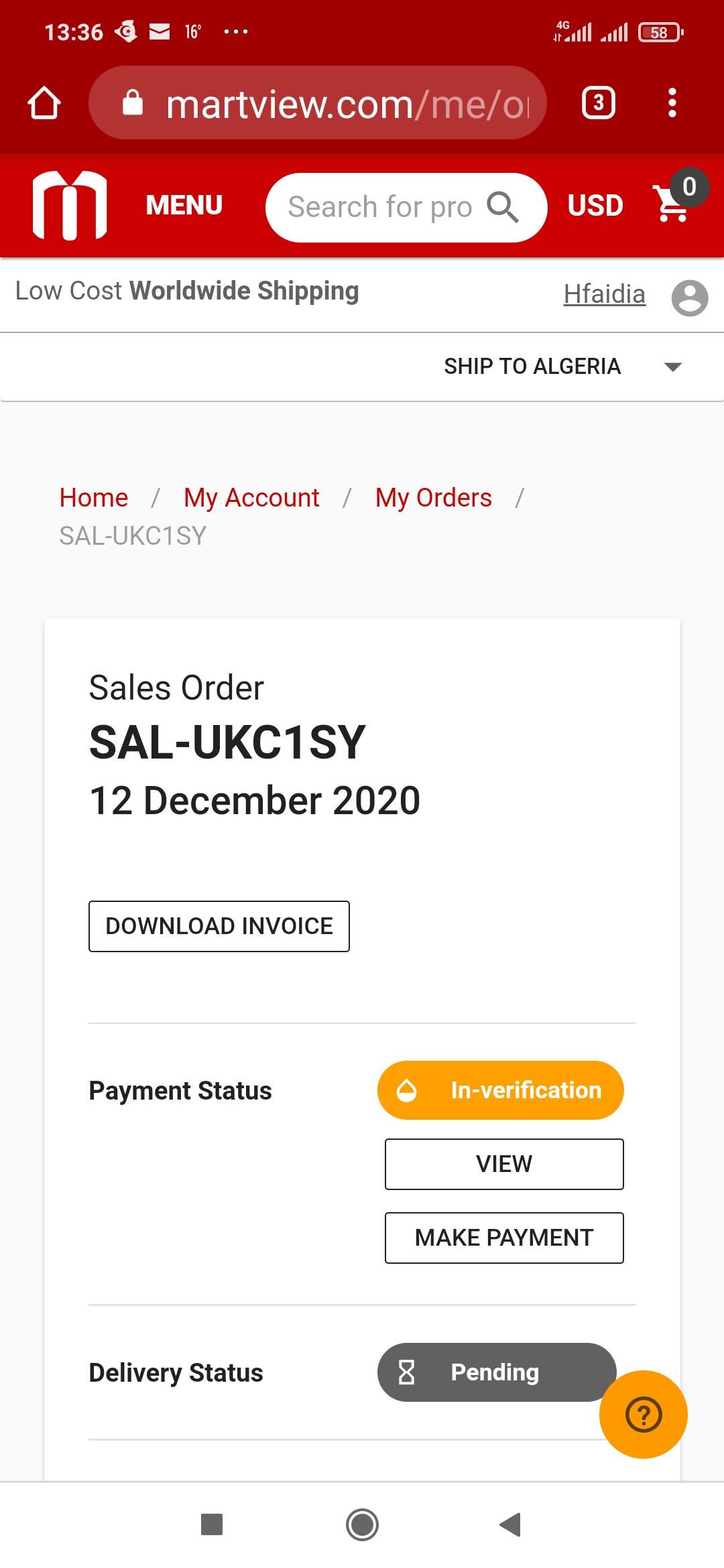Tap the Martview logo
This screenshot has height=1568, width=724.
click(70, 205)
